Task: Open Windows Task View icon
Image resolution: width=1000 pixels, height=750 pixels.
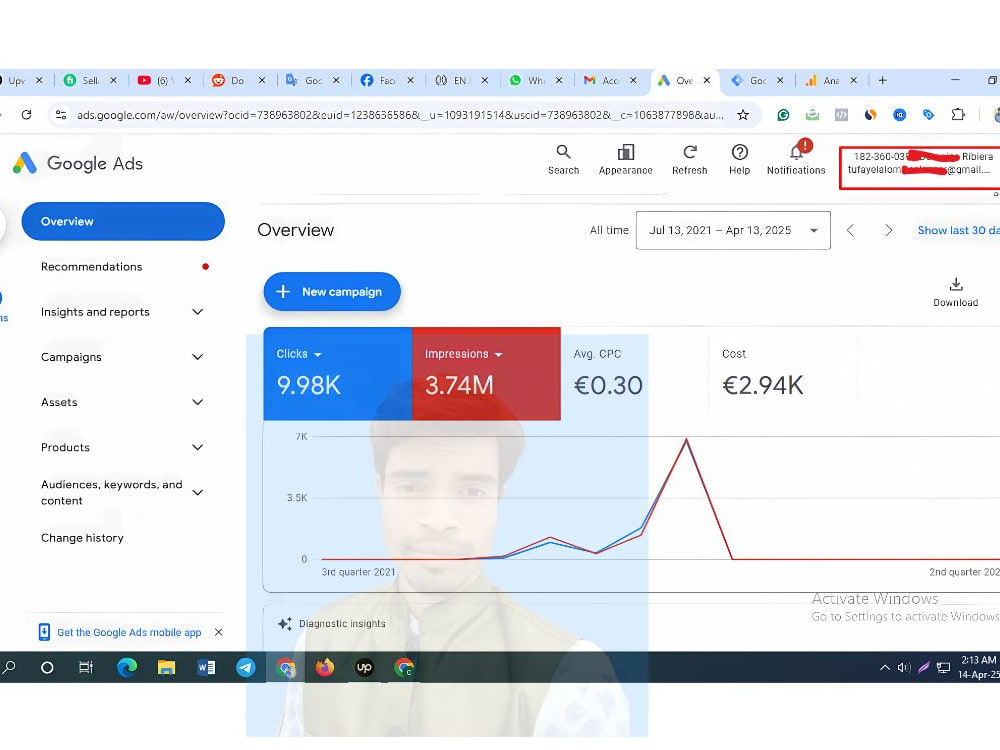Action: pyautogui.click(x=85, y=668)
